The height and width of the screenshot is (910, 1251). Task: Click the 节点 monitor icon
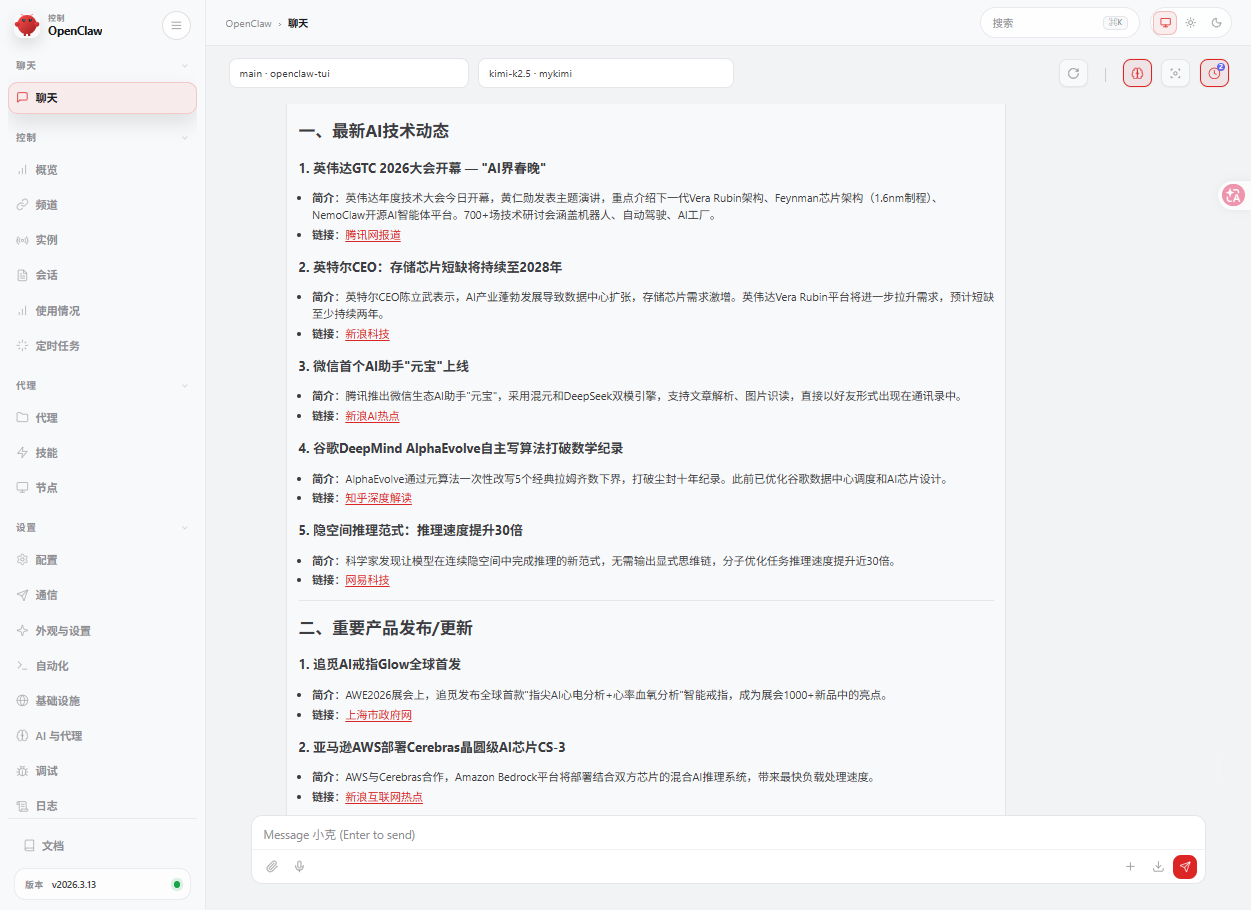click(22, 488)
